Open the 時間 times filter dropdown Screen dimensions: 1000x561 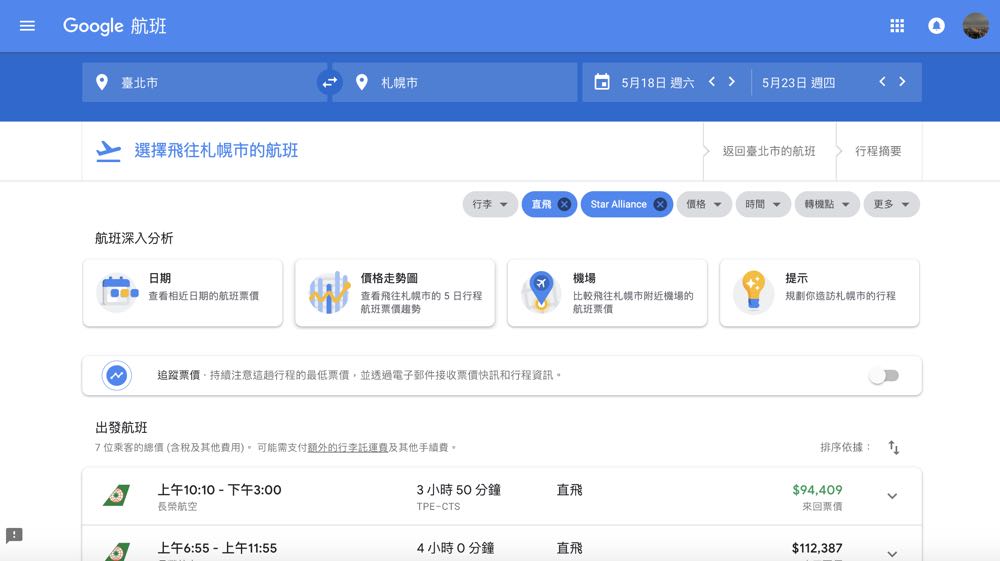pos(763,204)
